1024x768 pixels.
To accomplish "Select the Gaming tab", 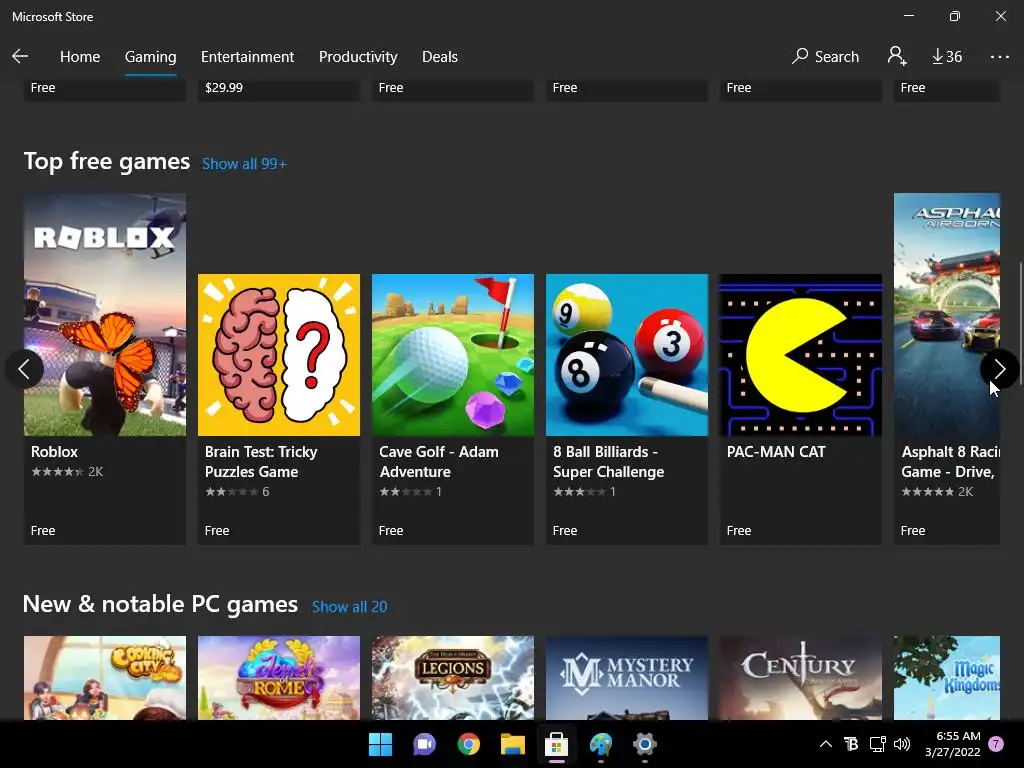I will (150, 57).
